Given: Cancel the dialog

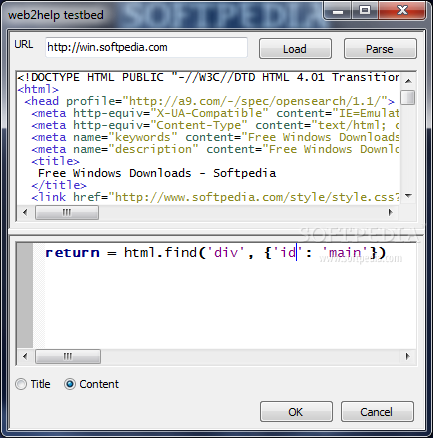Looking at the screenshot, I should [377, 412].
